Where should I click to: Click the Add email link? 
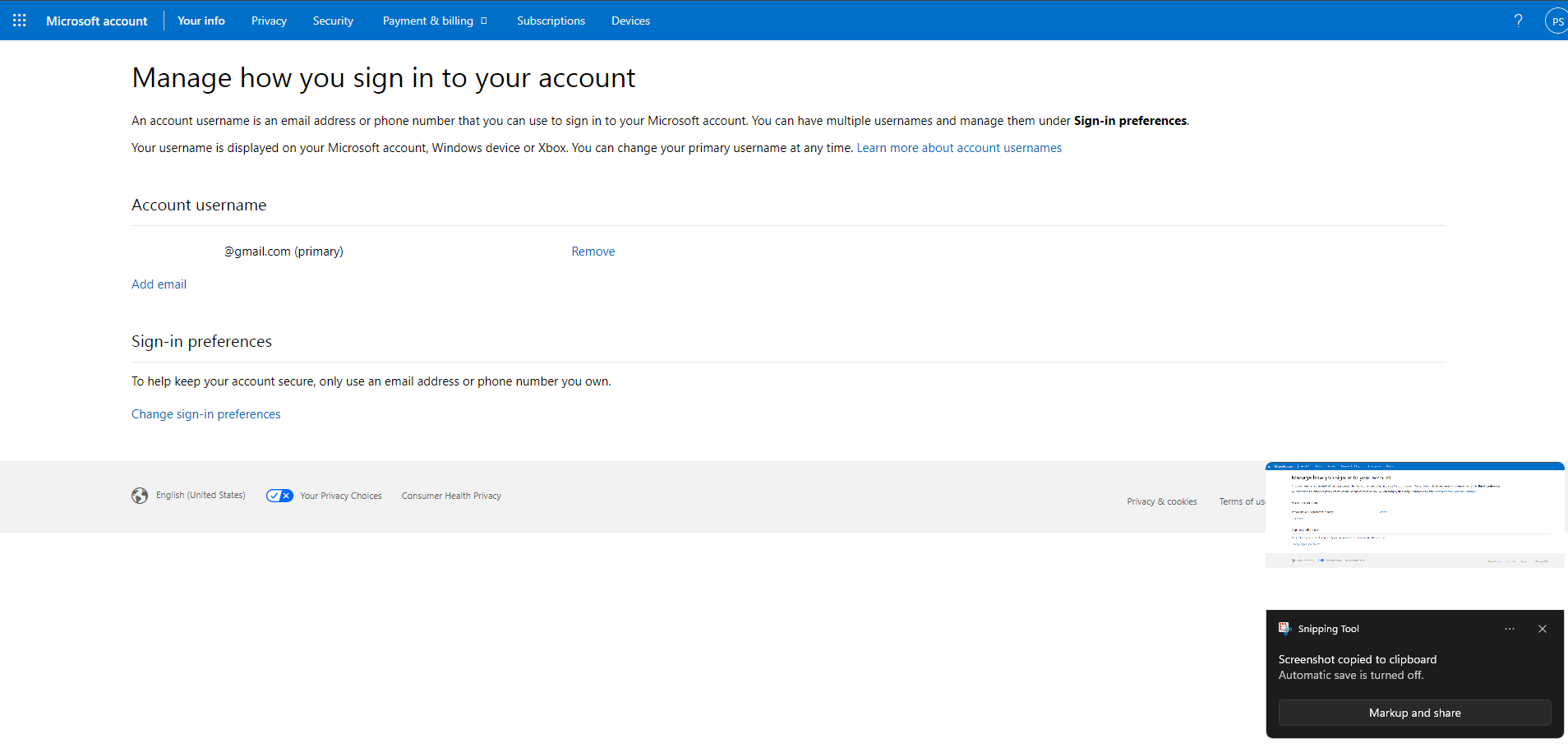(x=159, y=284)
